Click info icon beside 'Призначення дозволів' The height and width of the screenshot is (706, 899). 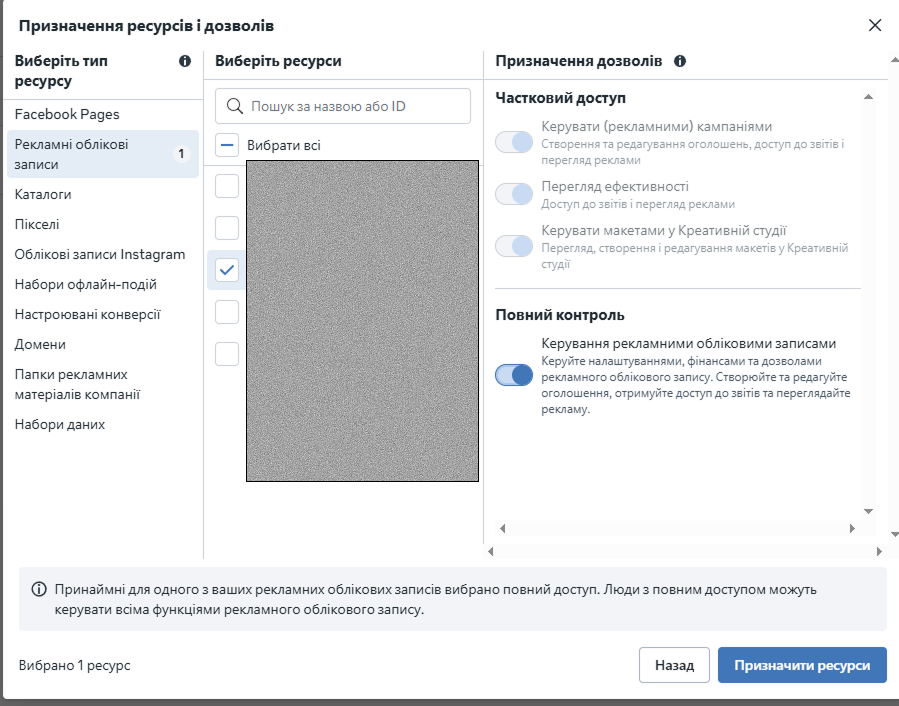680,61
